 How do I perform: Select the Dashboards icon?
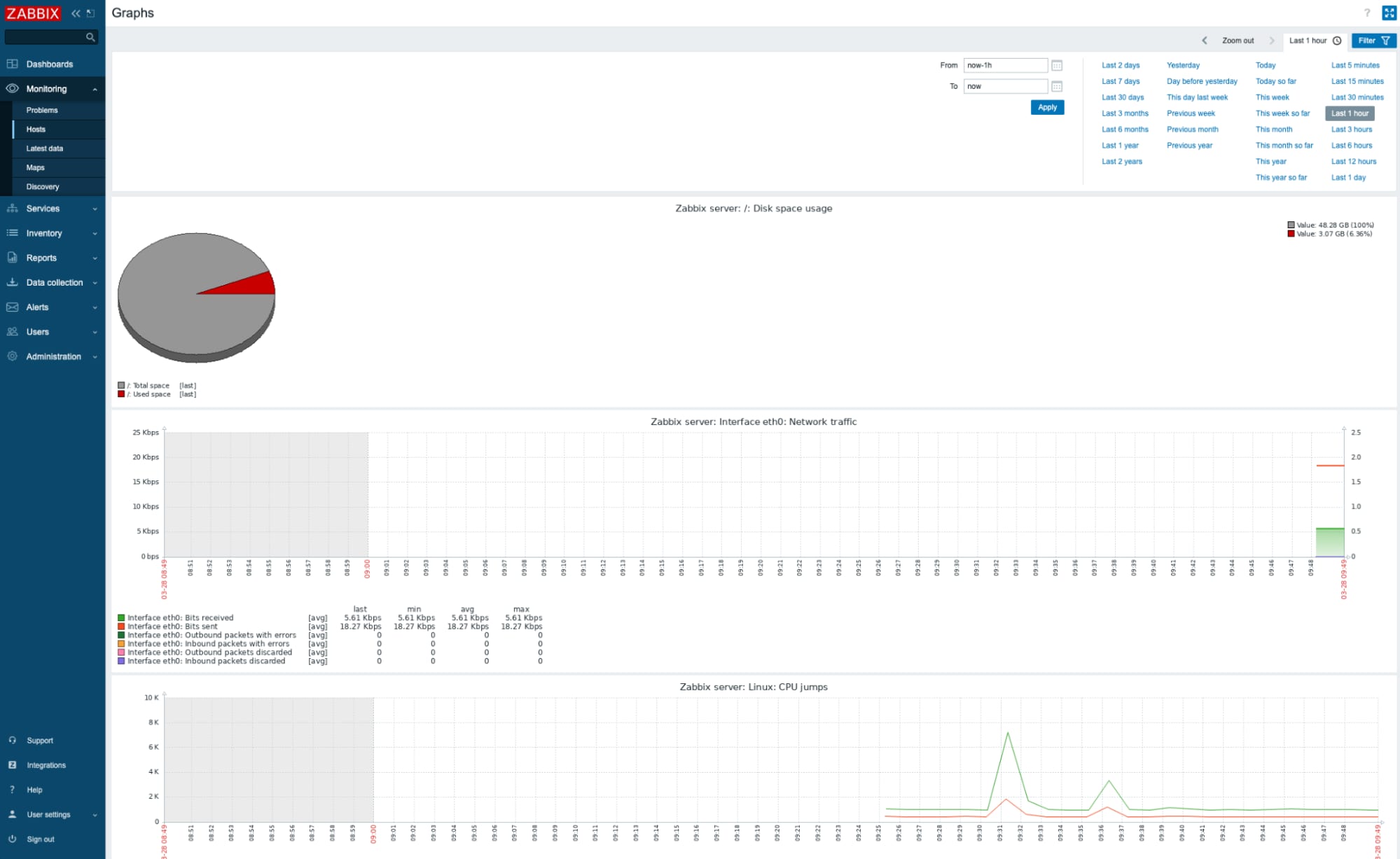[12, 64]
